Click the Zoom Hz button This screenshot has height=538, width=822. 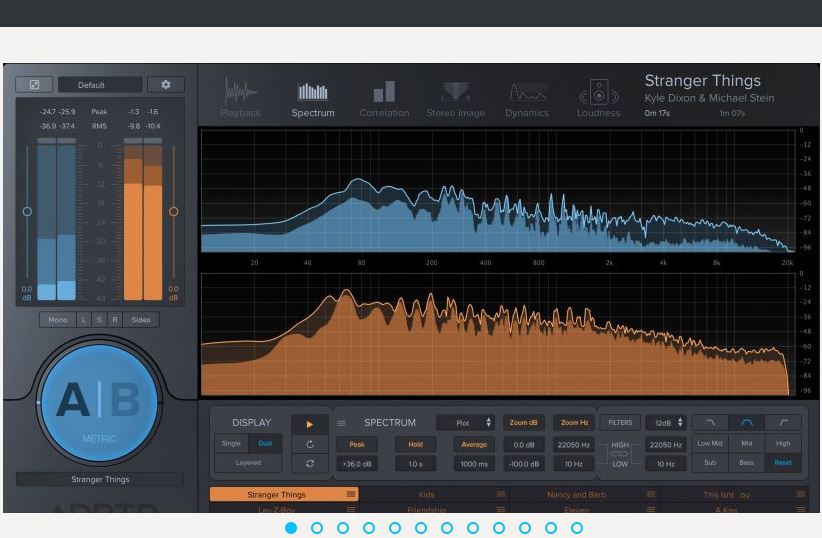574,423
